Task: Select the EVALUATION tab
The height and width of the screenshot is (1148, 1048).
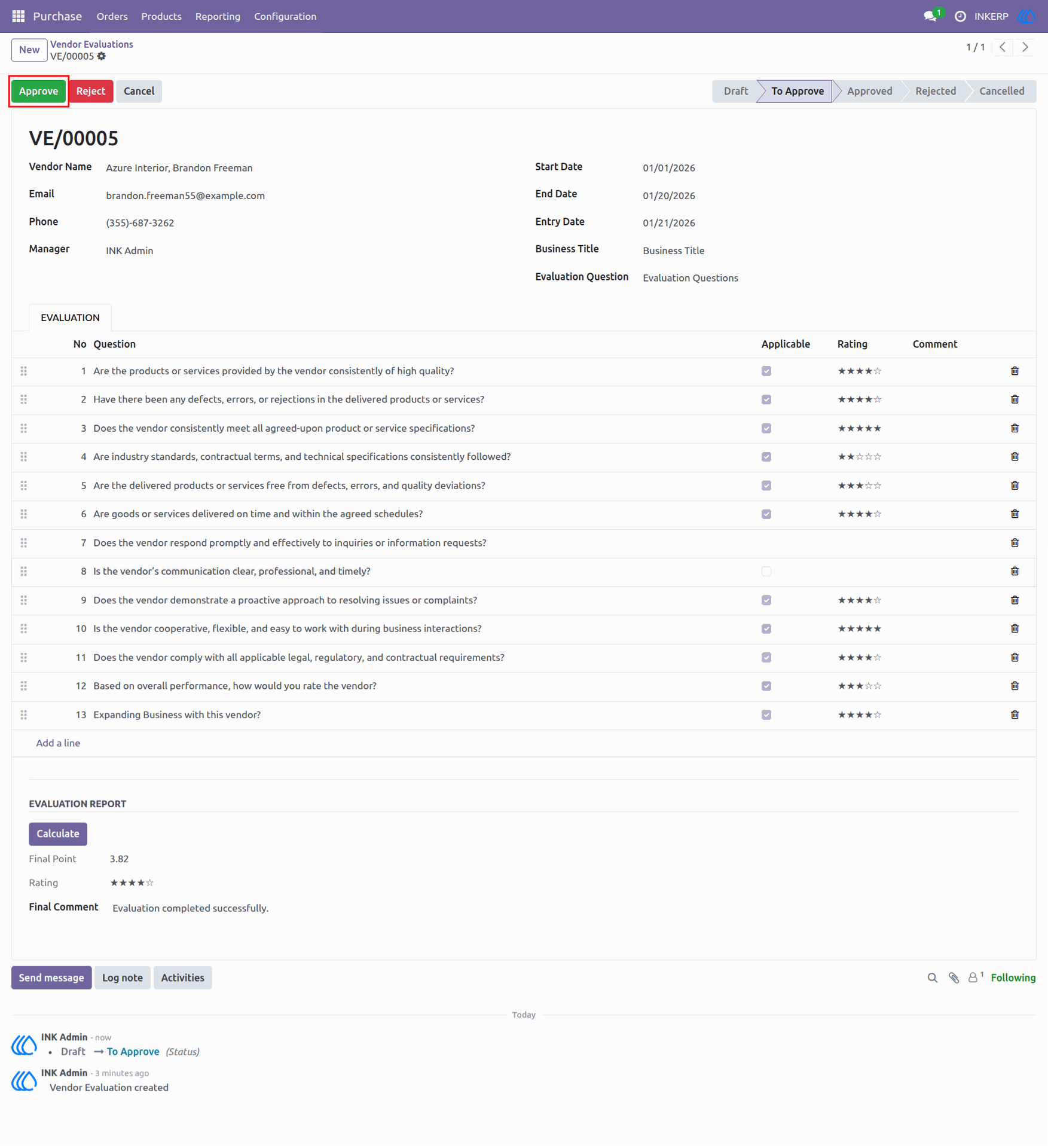Action: [x=70, y=317]
